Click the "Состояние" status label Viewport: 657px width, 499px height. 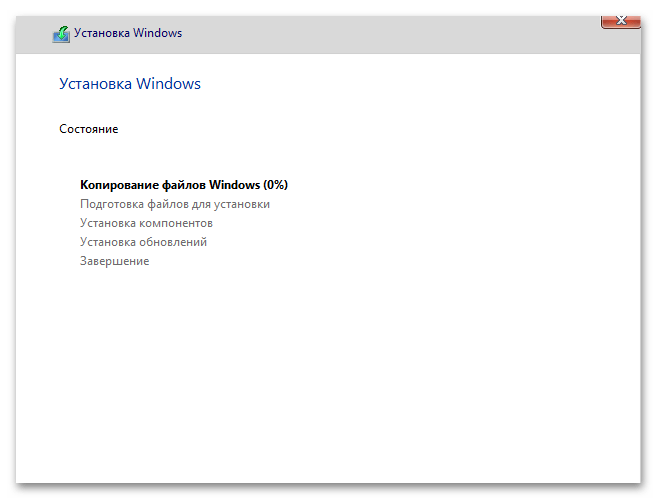coord(89,129)
